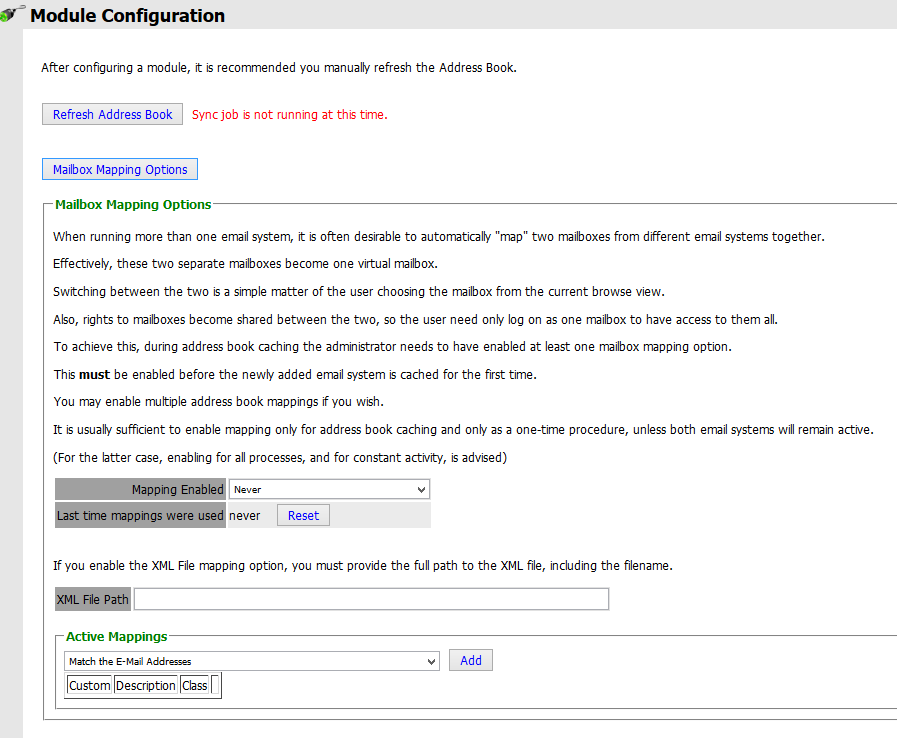
Task: Reset the last time mappings were used
Action: (x=303, y=515)
